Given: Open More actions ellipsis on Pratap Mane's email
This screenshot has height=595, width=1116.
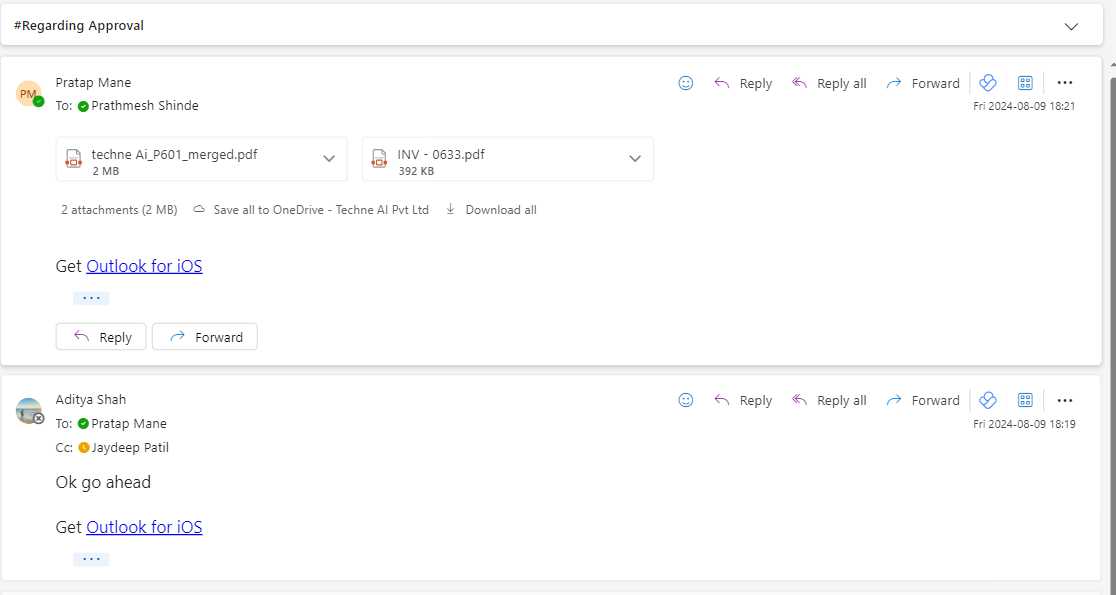Looking at the screenshot, I should point(1065,83).
